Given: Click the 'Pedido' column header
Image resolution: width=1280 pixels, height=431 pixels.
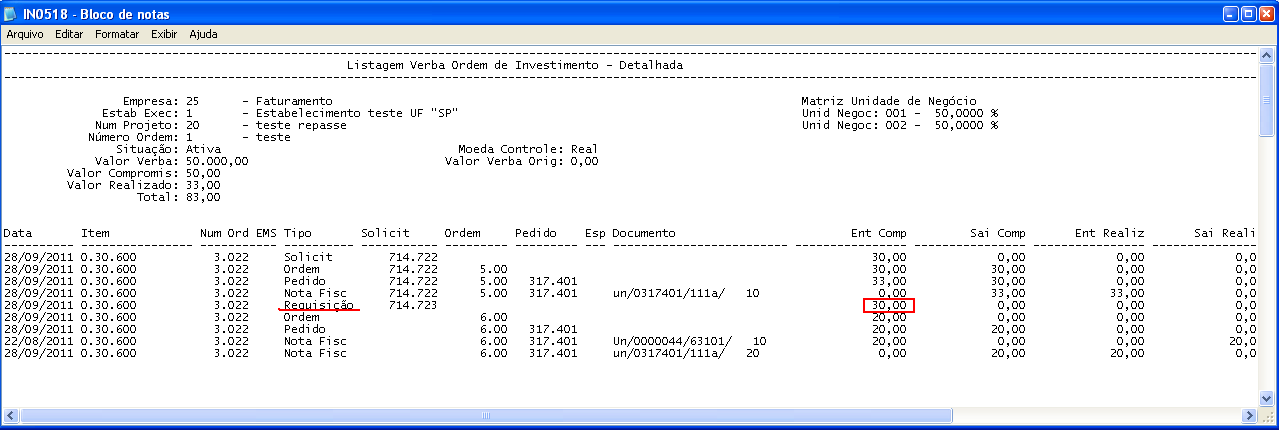Looking at the screenshot, I should point(535,233).
